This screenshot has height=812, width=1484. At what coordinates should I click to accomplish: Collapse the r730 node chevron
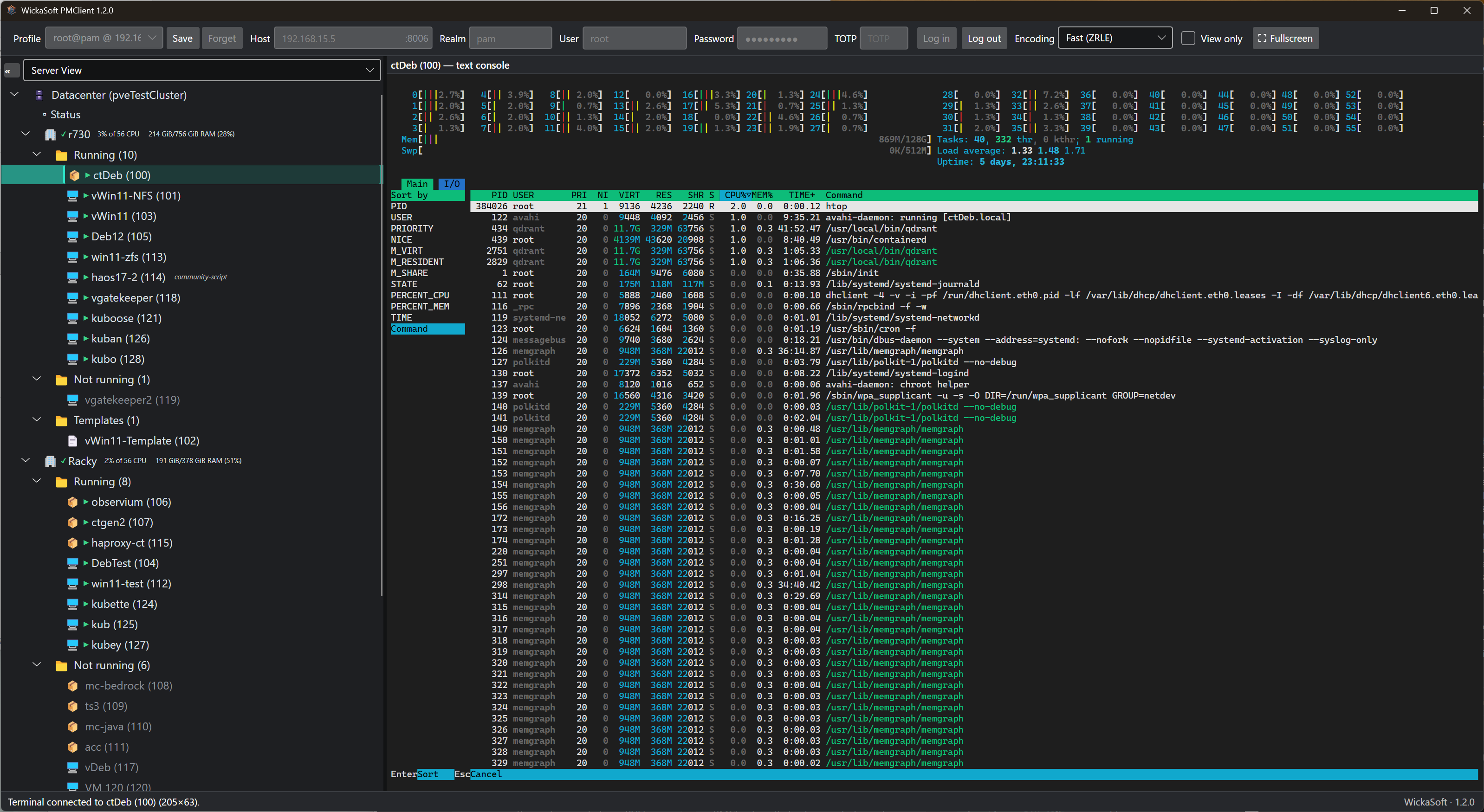[x=26, y=134]
